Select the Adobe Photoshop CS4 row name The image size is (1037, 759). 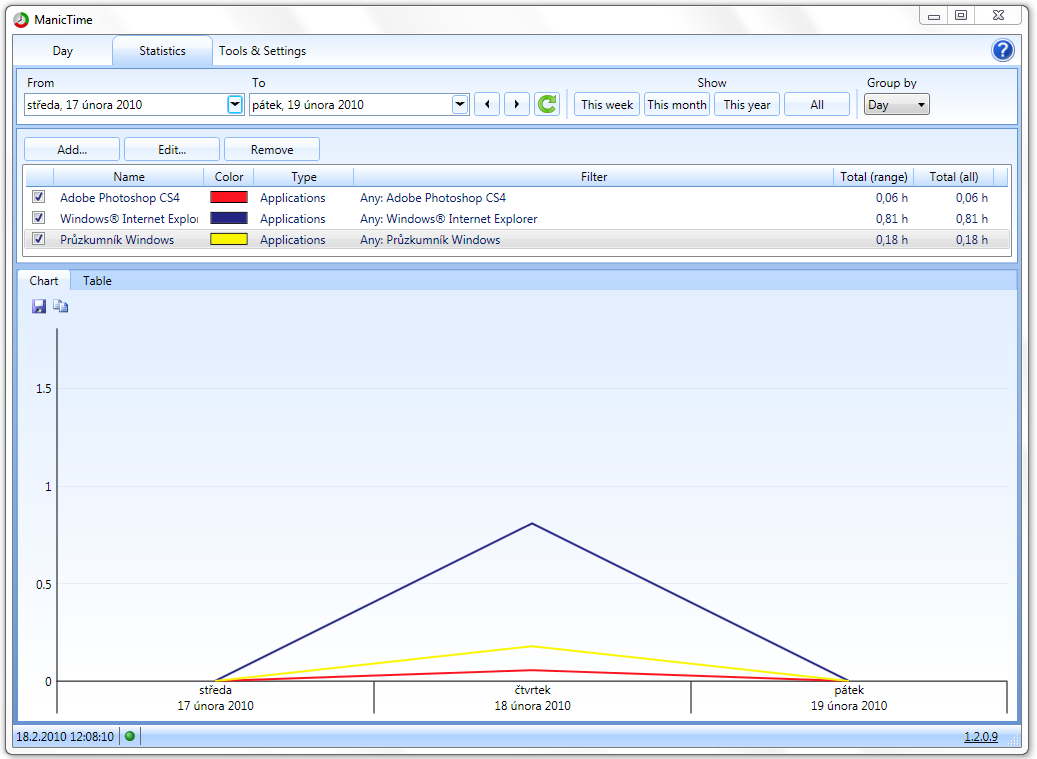coord(120,198)
